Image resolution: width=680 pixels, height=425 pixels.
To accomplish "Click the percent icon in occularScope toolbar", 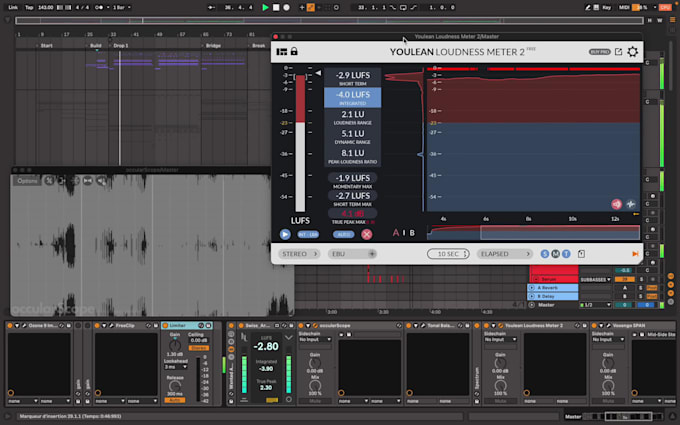I will pos(49,180).
